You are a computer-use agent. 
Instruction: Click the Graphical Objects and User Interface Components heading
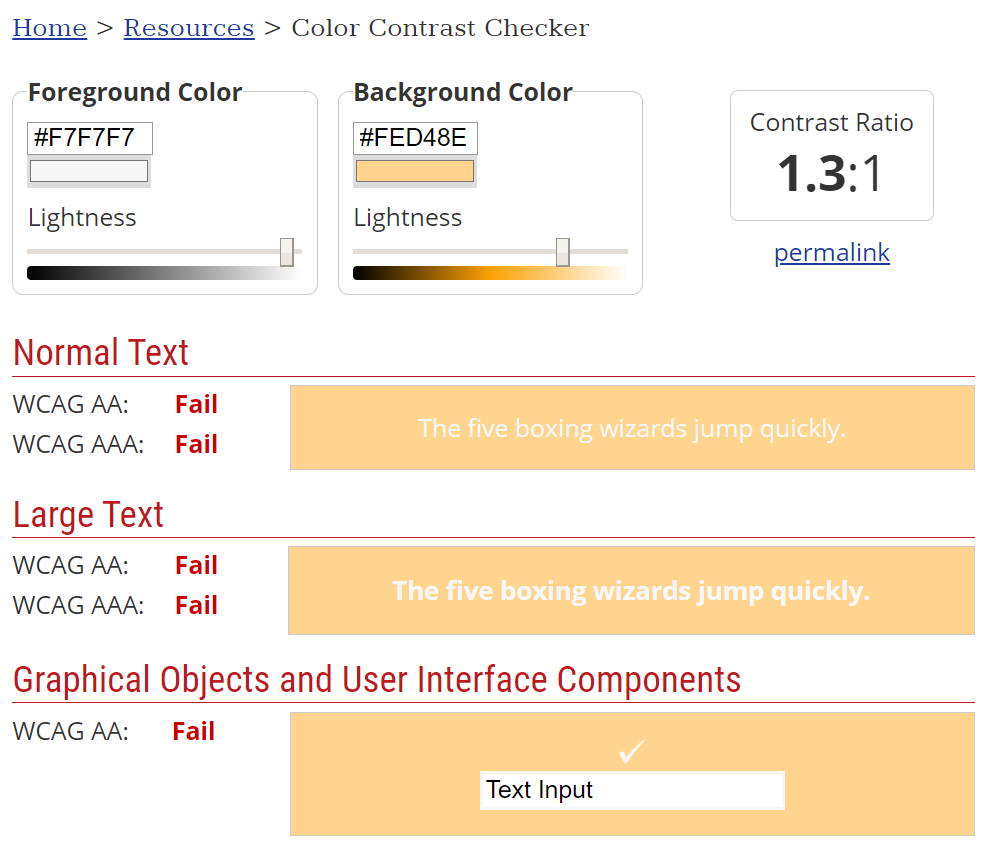[377, 680]
